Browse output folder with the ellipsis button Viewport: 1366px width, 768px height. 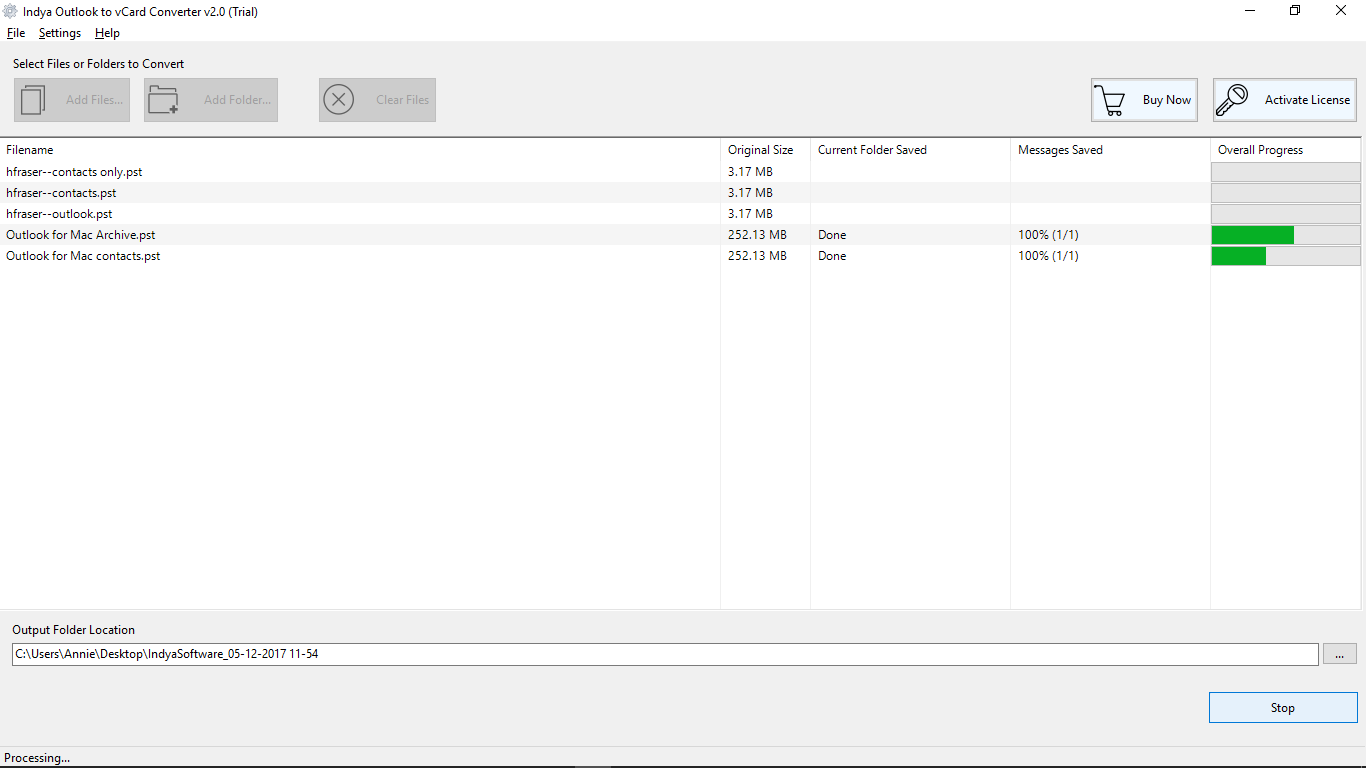pos(1340,654)
